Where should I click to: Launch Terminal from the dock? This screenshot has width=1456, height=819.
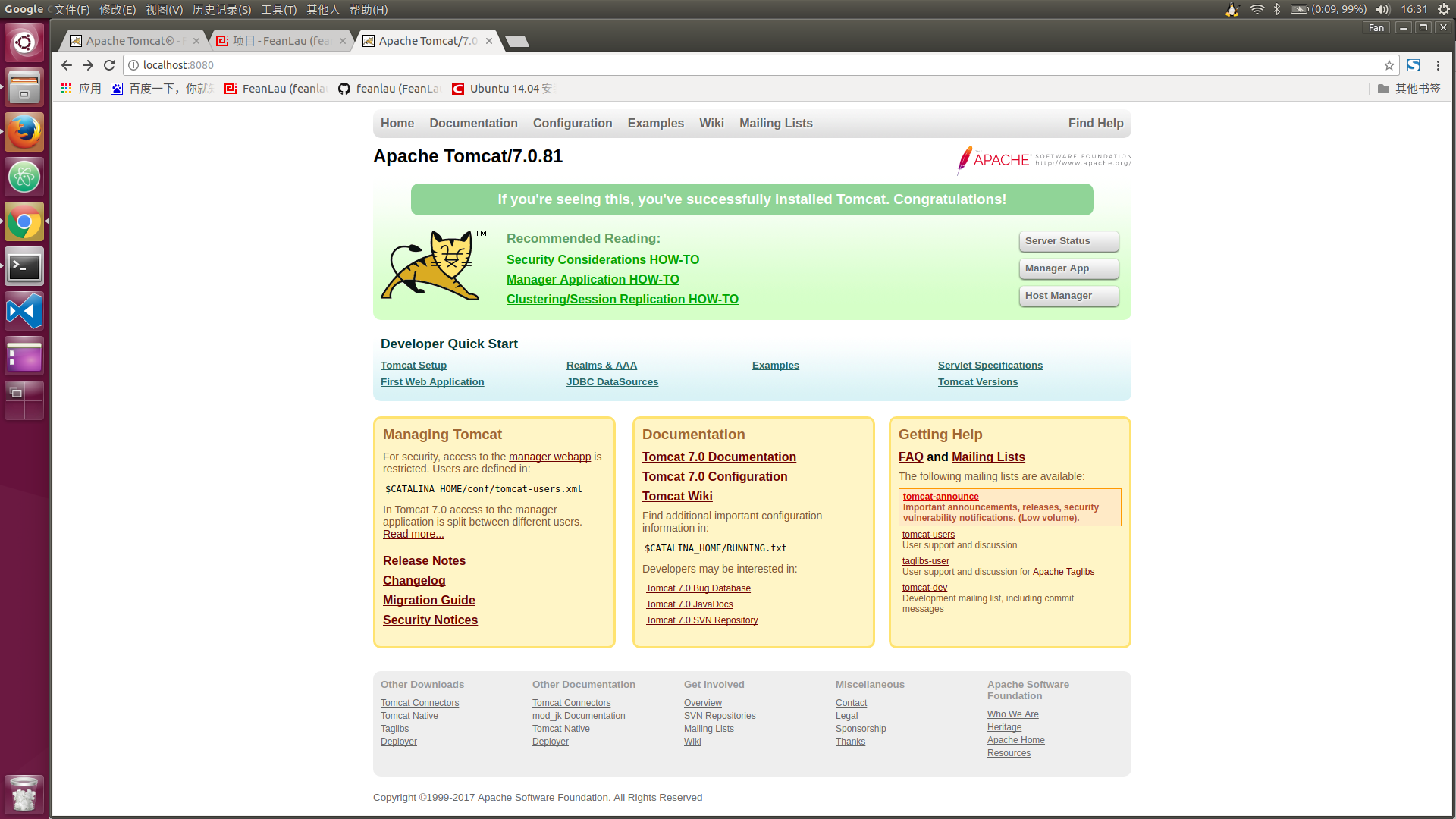click(x=24, y=267)
